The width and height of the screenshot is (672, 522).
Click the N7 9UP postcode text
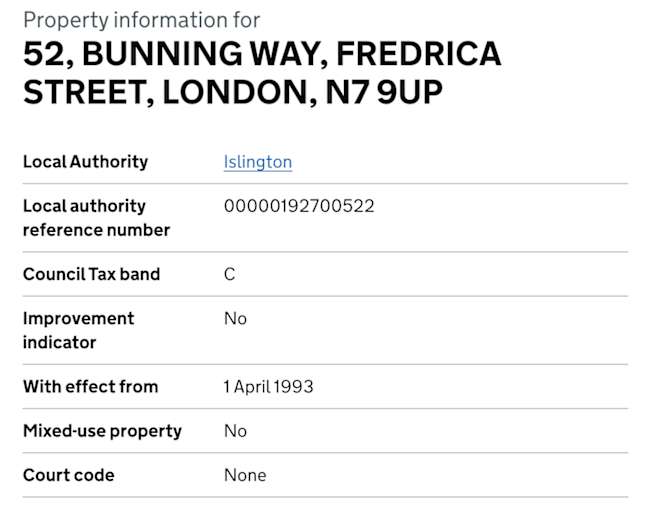[x=384, y=92]
